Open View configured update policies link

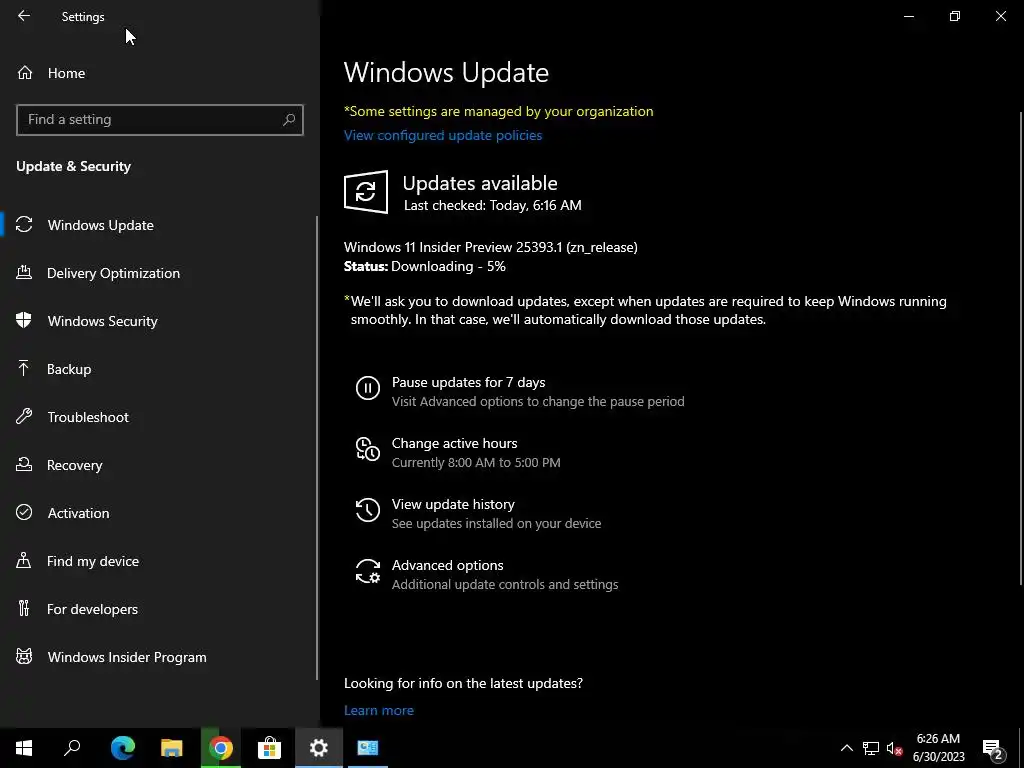coord(443,135)
